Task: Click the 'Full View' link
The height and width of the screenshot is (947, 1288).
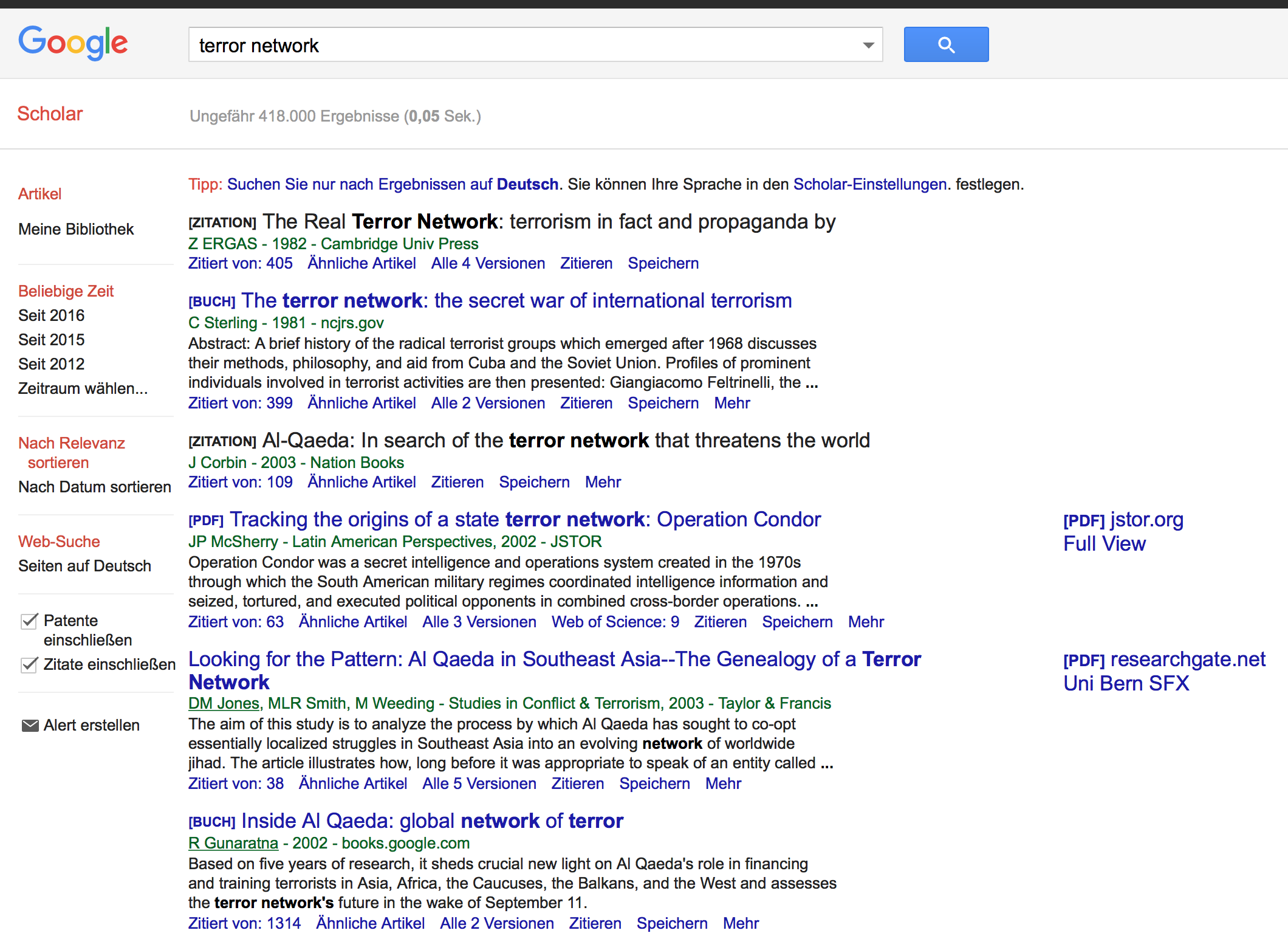Action: point(1104,543)
